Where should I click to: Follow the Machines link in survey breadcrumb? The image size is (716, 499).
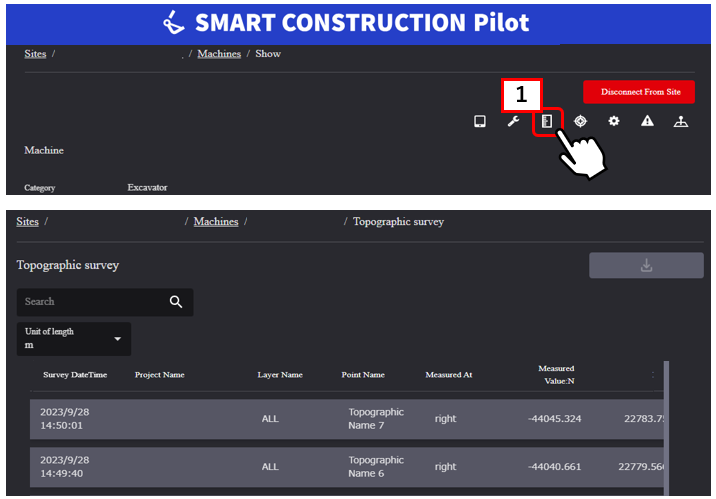pos(216,222)
